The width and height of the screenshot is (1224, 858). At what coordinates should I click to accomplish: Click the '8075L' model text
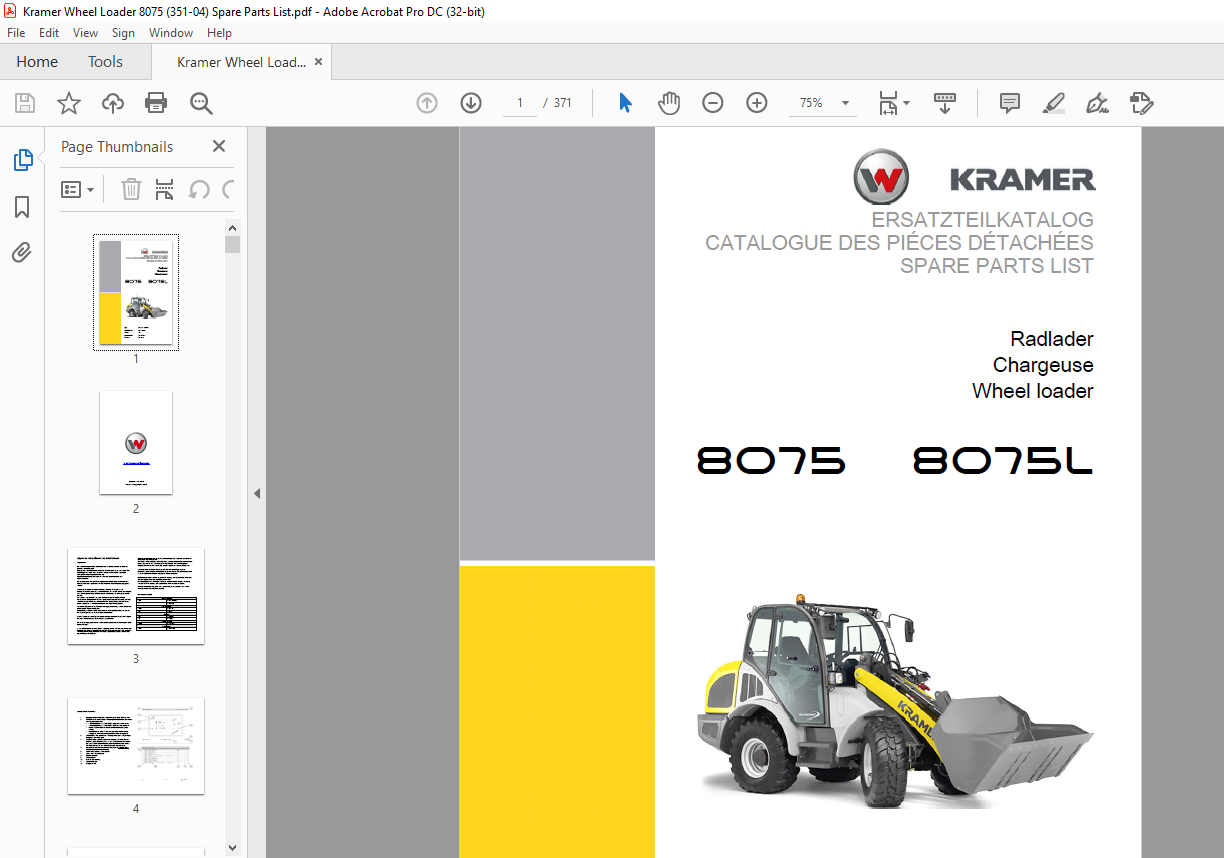[1003, 462]
